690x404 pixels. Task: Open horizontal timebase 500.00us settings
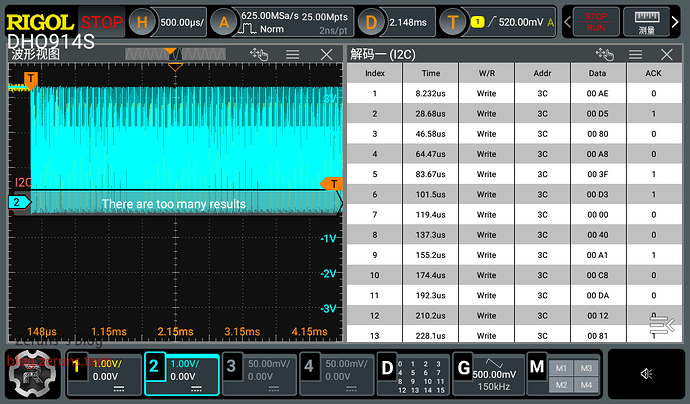click(x=167, y=21)
